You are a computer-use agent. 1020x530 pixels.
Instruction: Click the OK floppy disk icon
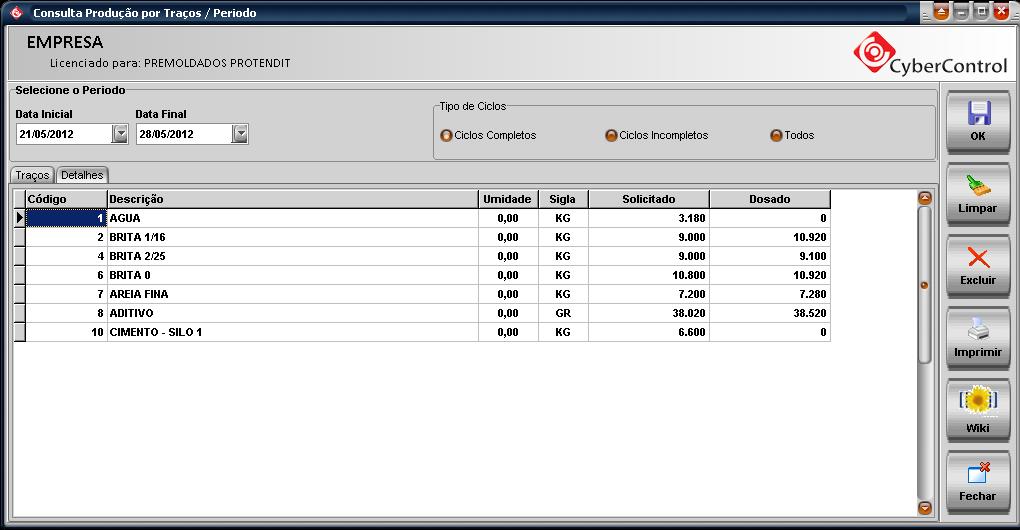click(x=977, y=113)
